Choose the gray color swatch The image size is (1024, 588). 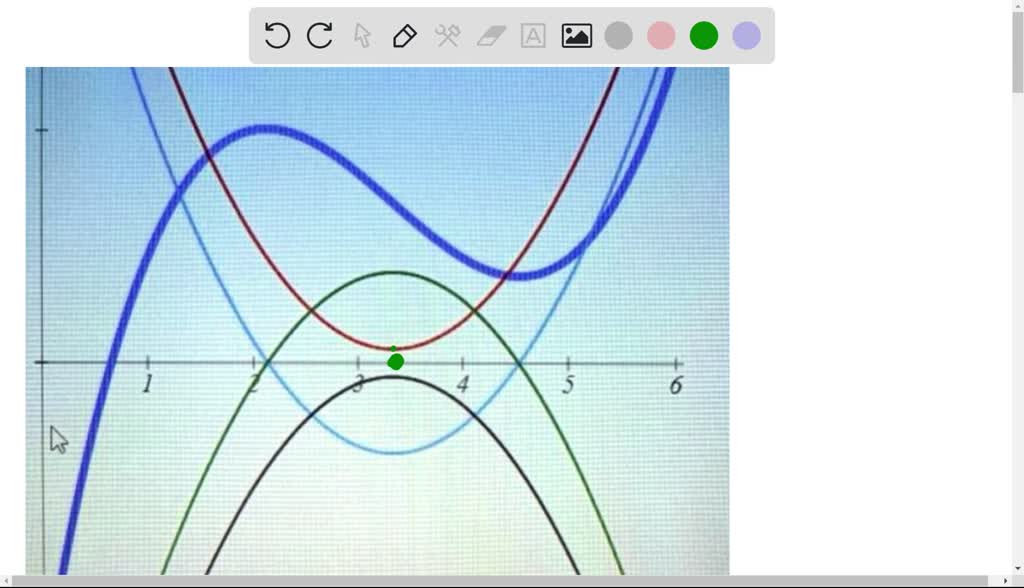tap(618, 35)
